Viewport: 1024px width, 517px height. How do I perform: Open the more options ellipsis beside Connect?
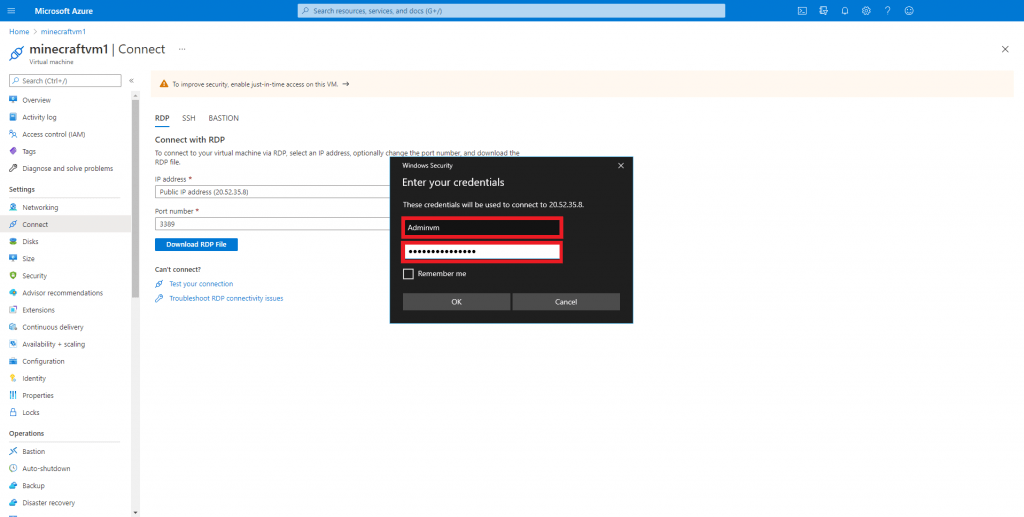(x=182, y=48)
